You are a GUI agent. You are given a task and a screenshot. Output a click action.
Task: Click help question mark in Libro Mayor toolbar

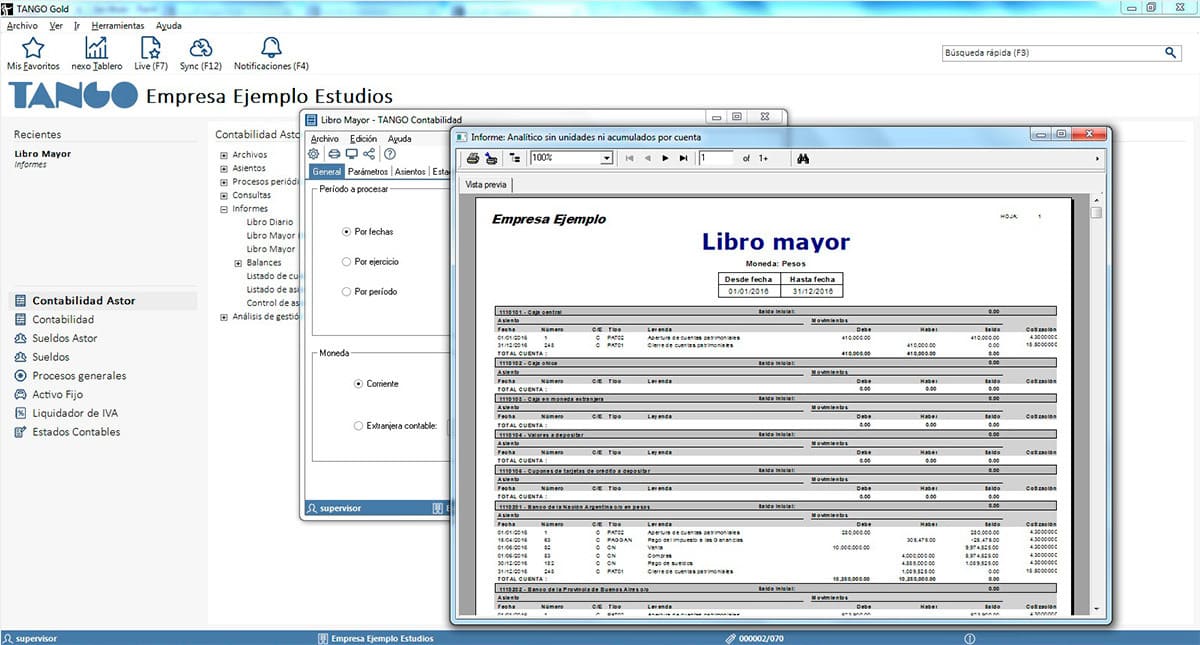click(390, 154)
